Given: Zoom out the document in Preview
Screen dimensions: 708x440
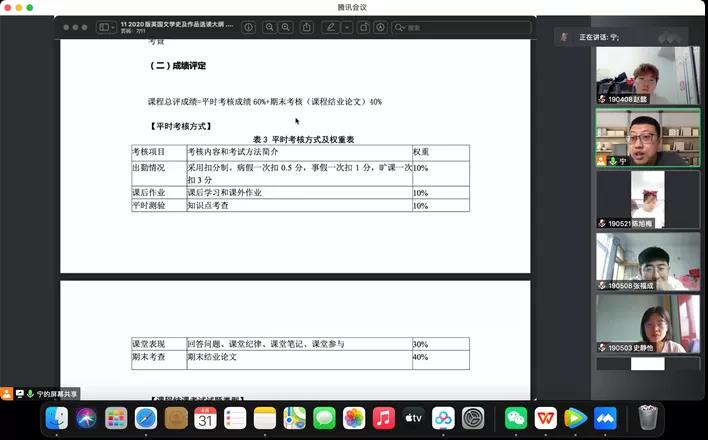Looking at the screenshot, I should pyautogui.click(x=268, y=27).
